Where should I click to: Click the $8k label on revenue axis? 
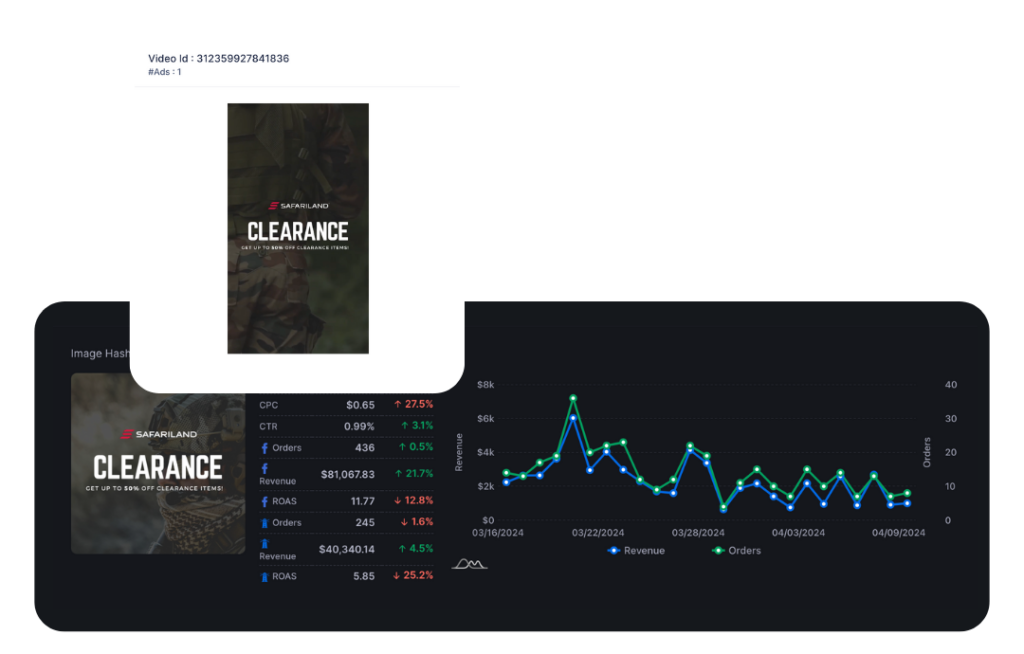click(486, 385)
